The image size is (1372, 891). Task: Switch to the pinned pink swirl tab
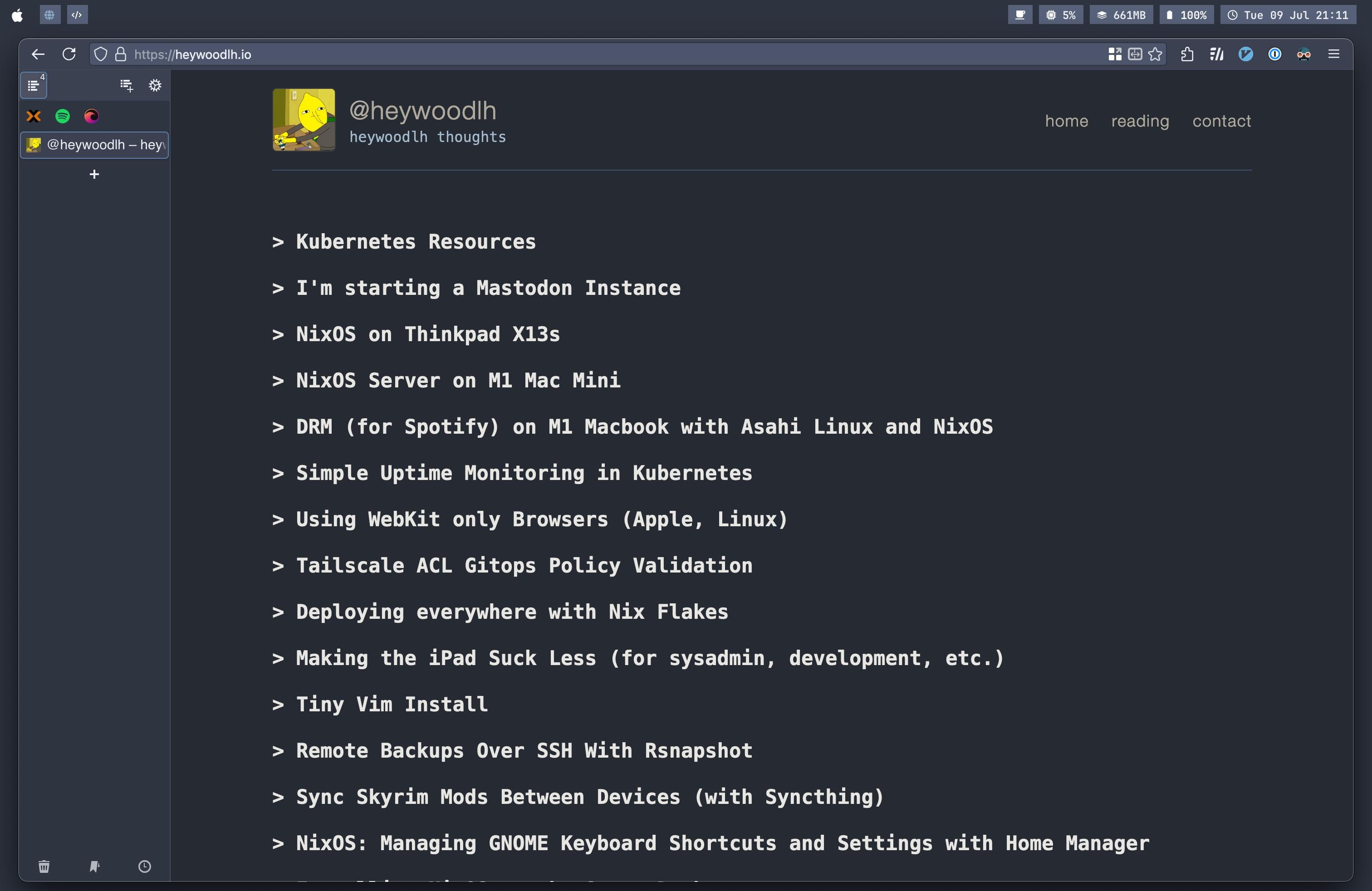[91, 116]
